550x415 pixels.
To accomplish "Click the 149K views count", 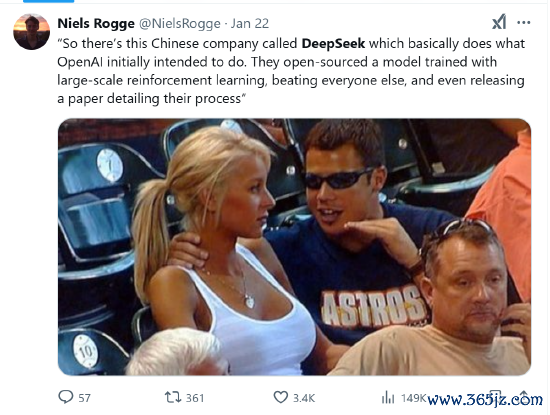I will pos(413,398).
